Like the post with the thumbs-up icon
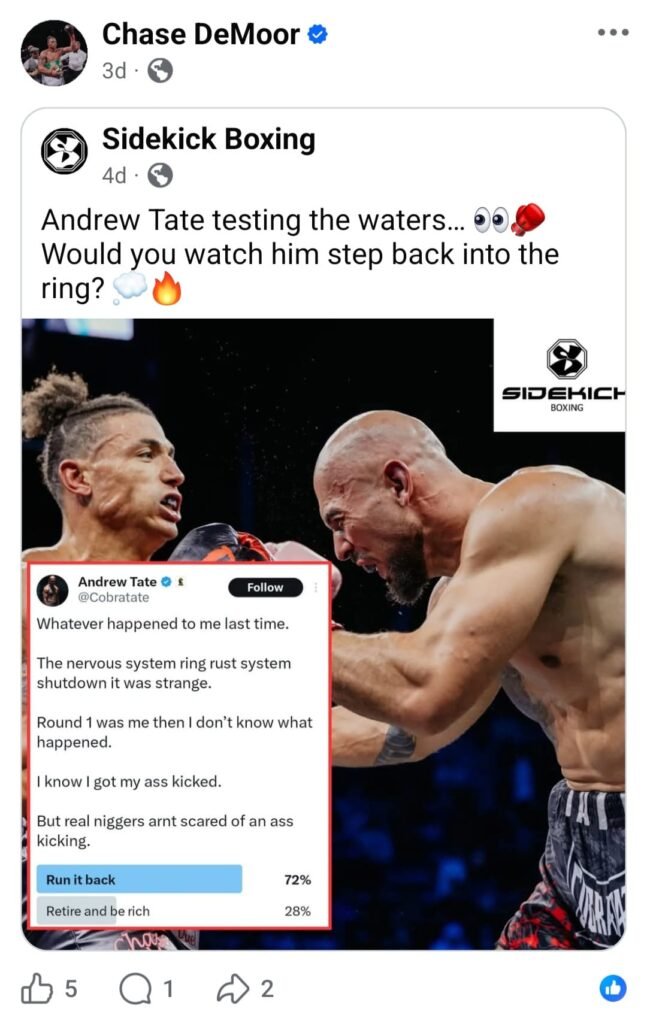The width and height of the screenshot is (647, 1024). pyautogui.click(x=37, y=989)
